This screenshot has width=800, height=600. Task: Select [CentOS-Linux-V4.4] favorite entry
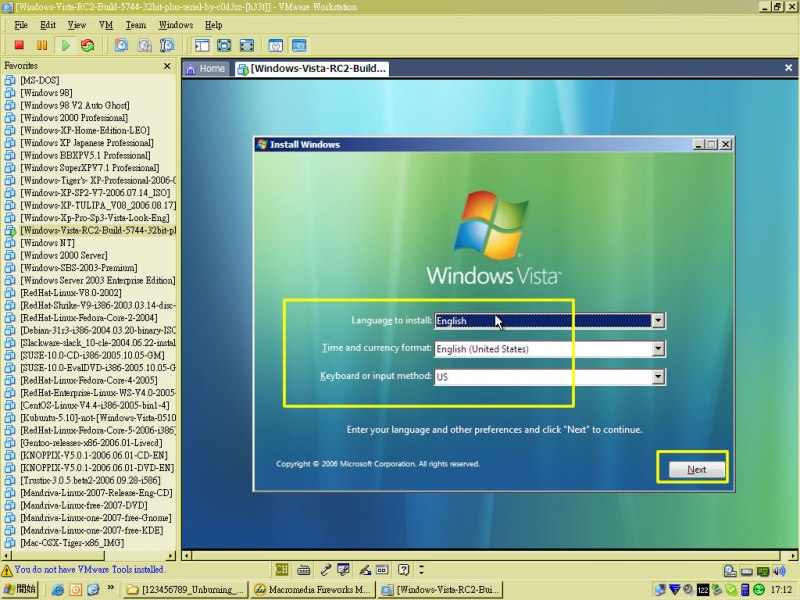pos(95,405)
